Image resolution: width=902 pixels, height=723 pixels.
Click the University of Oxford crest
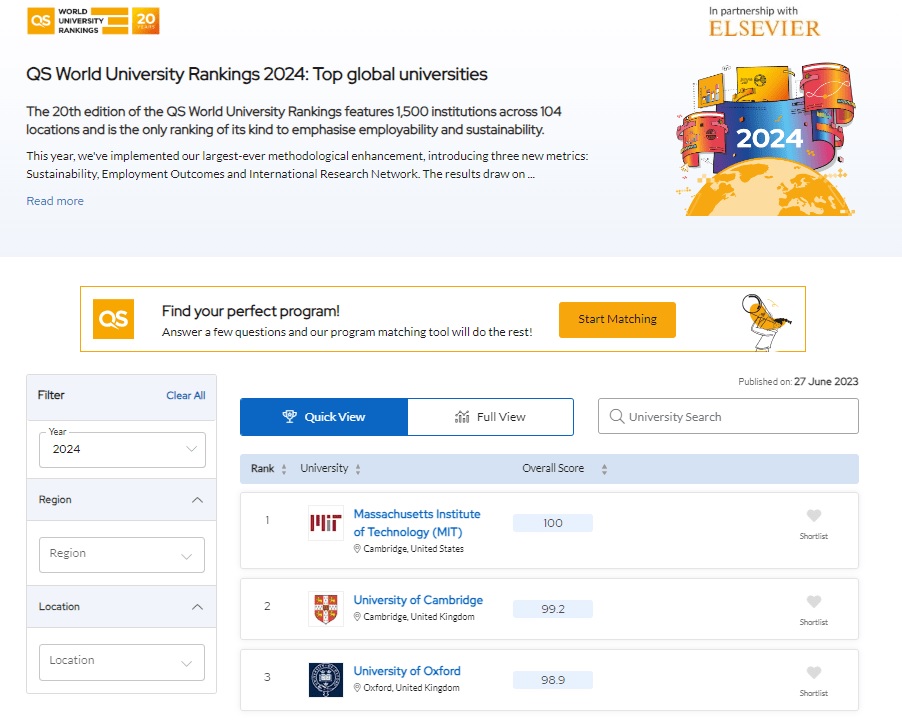[x=326, y=679]
